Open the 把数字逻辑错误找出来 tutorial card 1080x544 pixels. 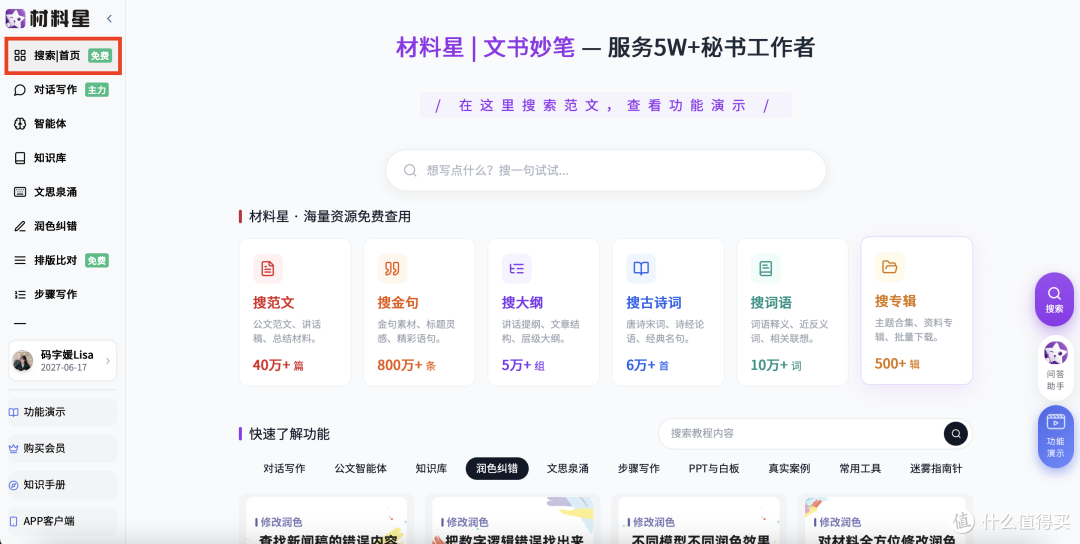tap(513, 520)
